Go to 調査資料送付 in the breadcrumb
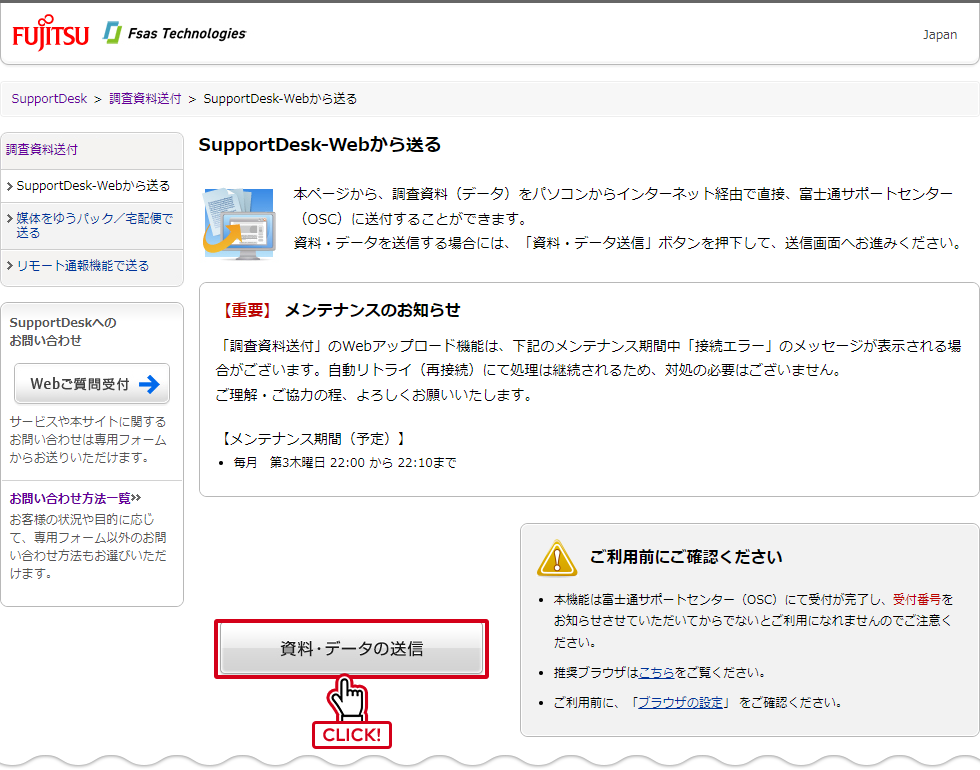Viewport: 980px width, 770px height. point(145,99)
